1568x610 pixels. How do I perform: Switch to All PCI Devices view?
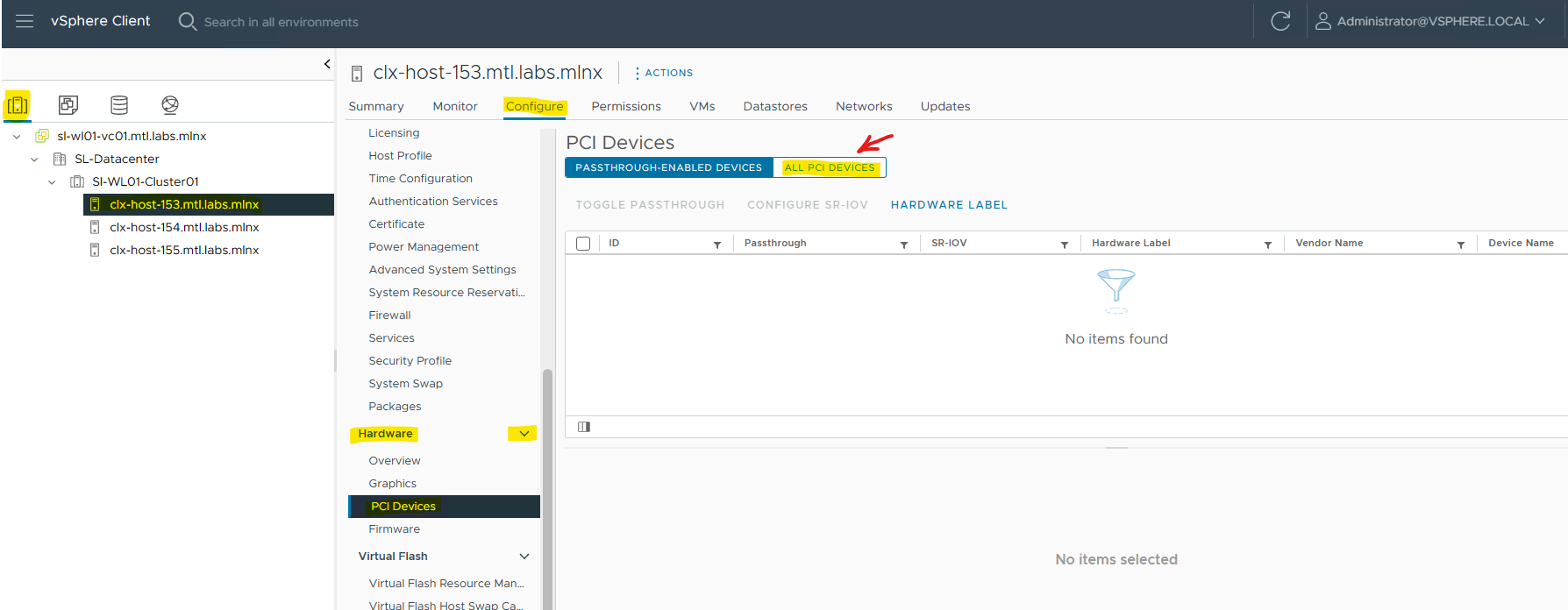pyautogui.click(x=830, y=167)
